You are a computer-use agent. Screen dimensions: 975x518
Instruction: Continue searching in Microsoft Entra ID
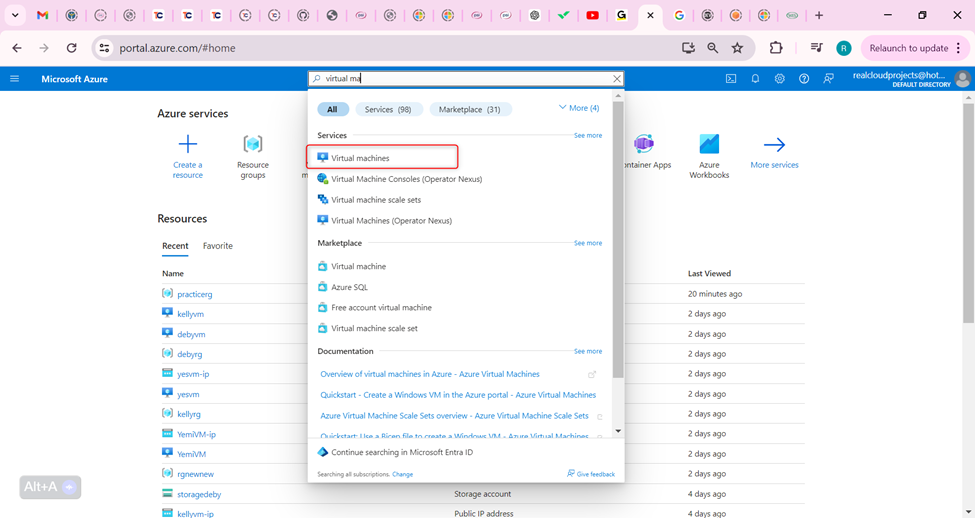395,452
